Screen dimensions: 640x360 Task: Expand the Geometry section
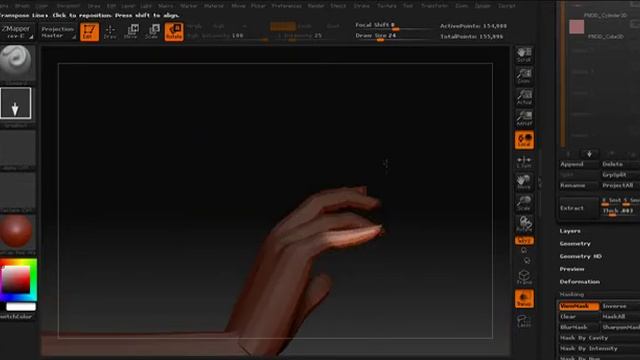coord(575,244)
